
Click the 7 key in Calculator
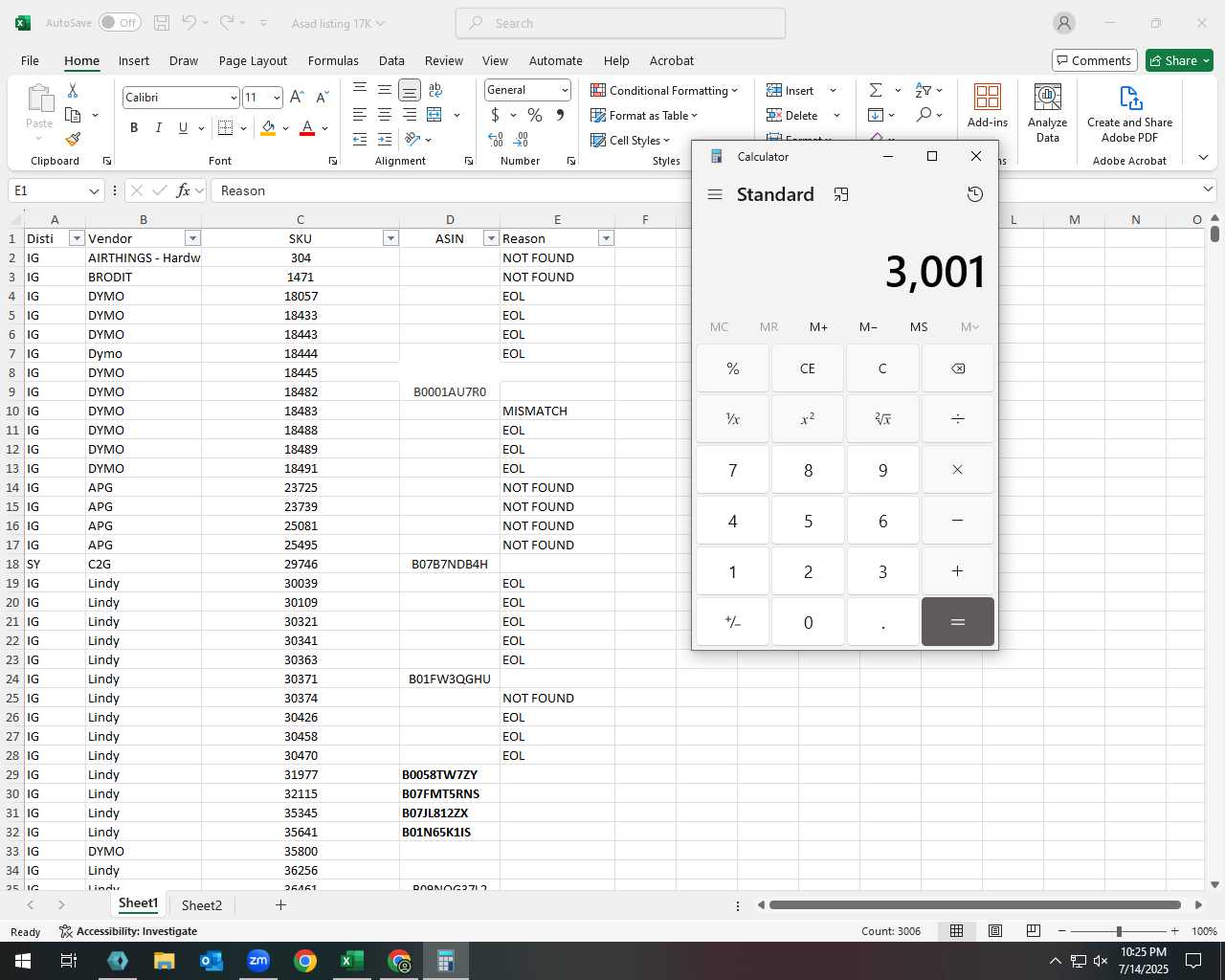732,470
